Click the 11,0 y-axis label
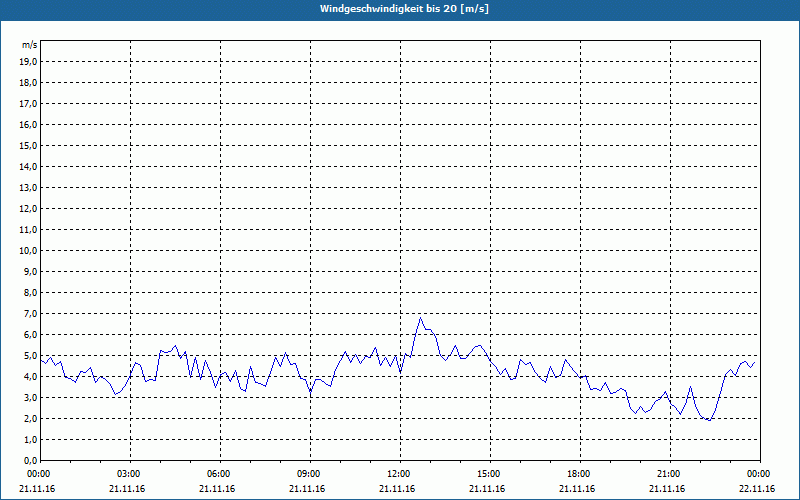This screenshot has width=800, height=500. tap(28, 230)
